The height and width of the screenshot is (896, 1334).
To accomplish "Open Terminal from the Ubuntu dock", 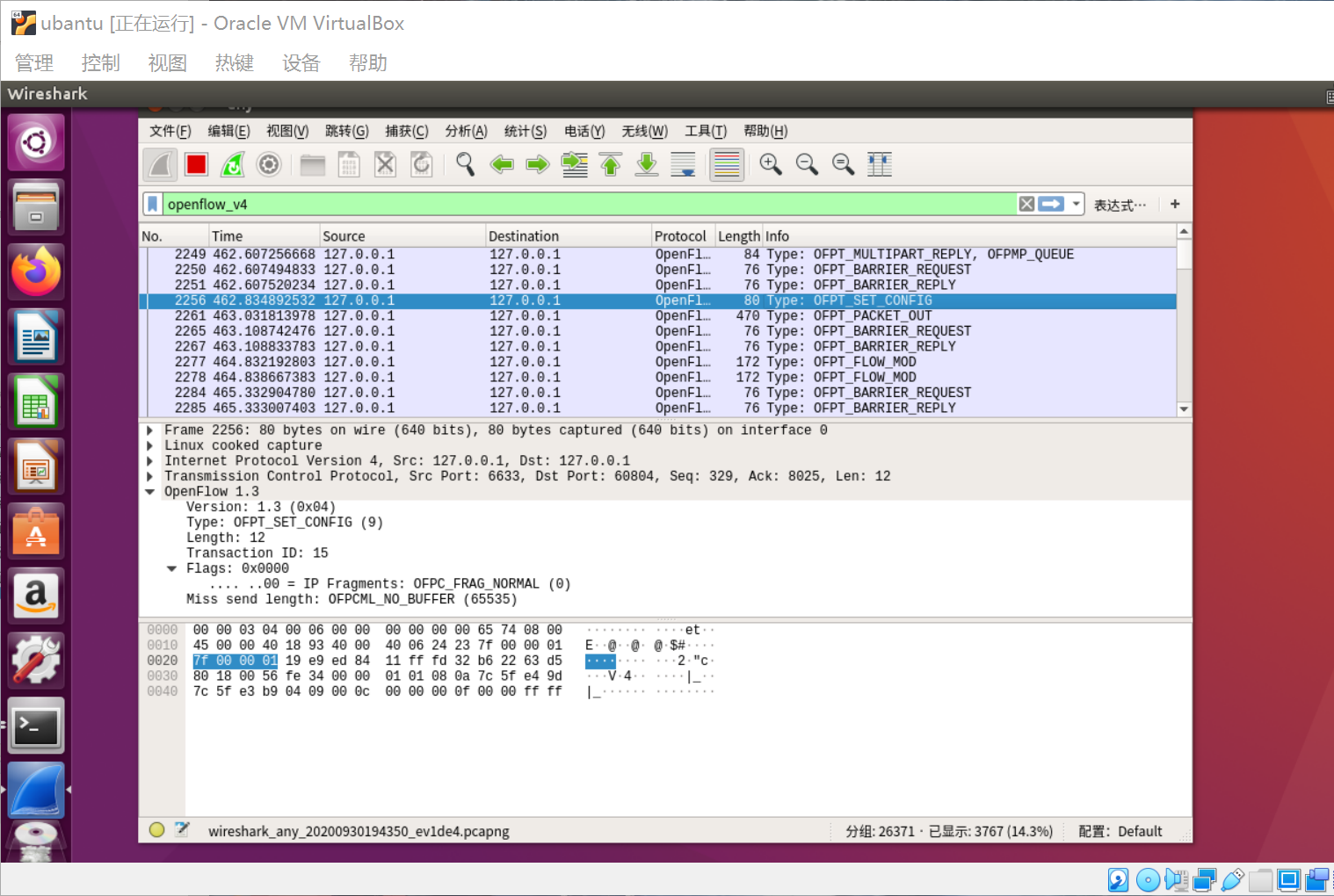I will pos(36,726).
